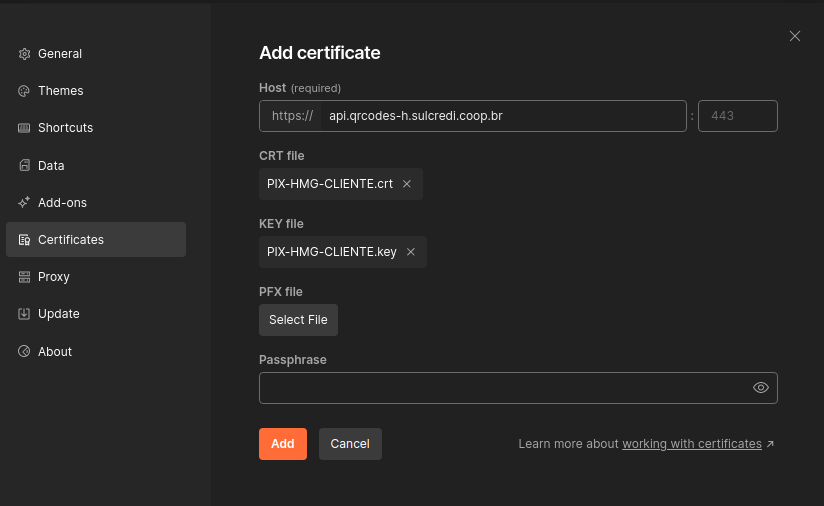Click the Themes palette icon
824x506 pixels.
[x=24, y=91]
